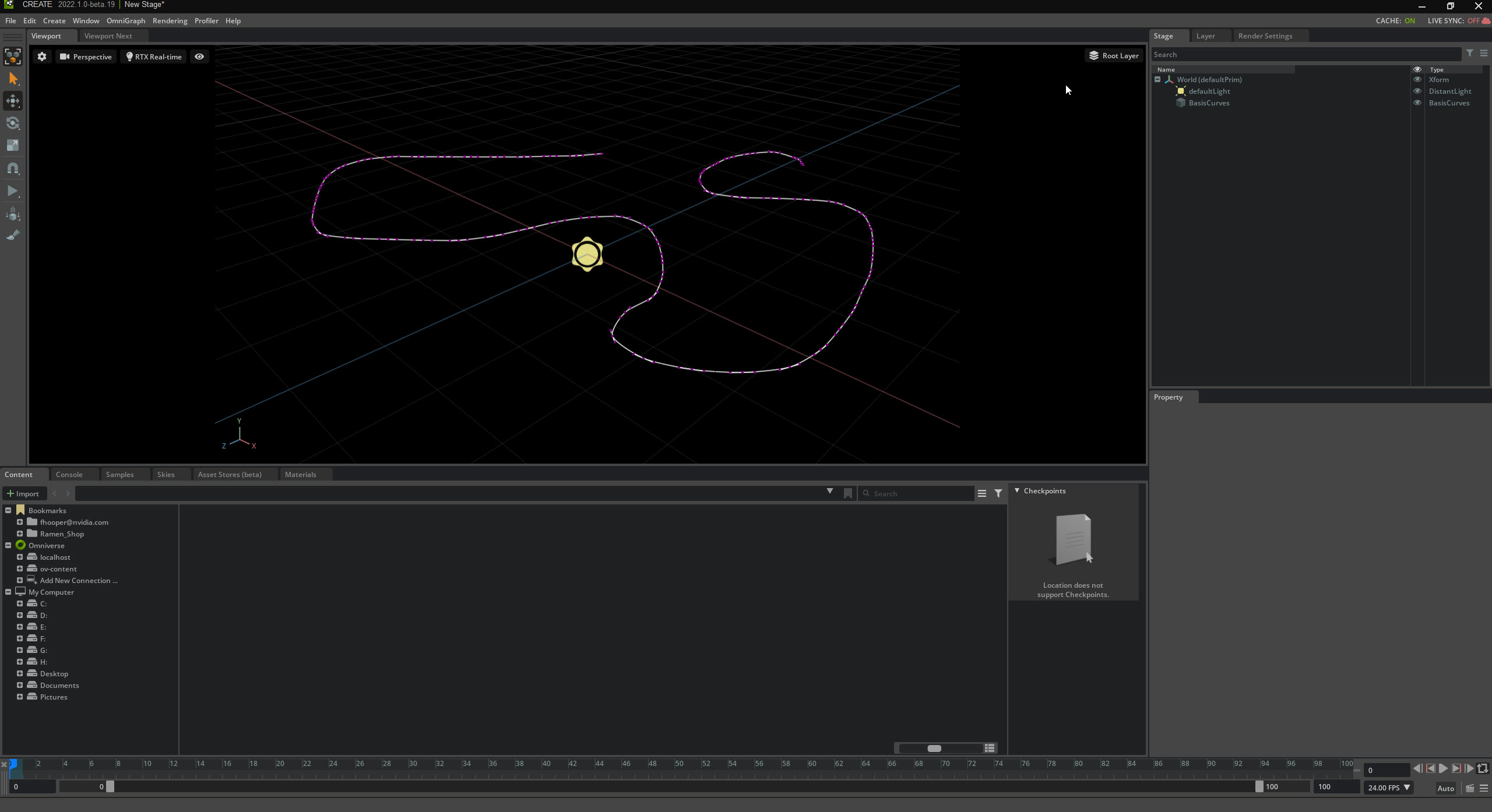This screenshot has width=1492, height=812.
Task: Expand the localhost server node
Action: pyautogui.click(x=20, y=557)
